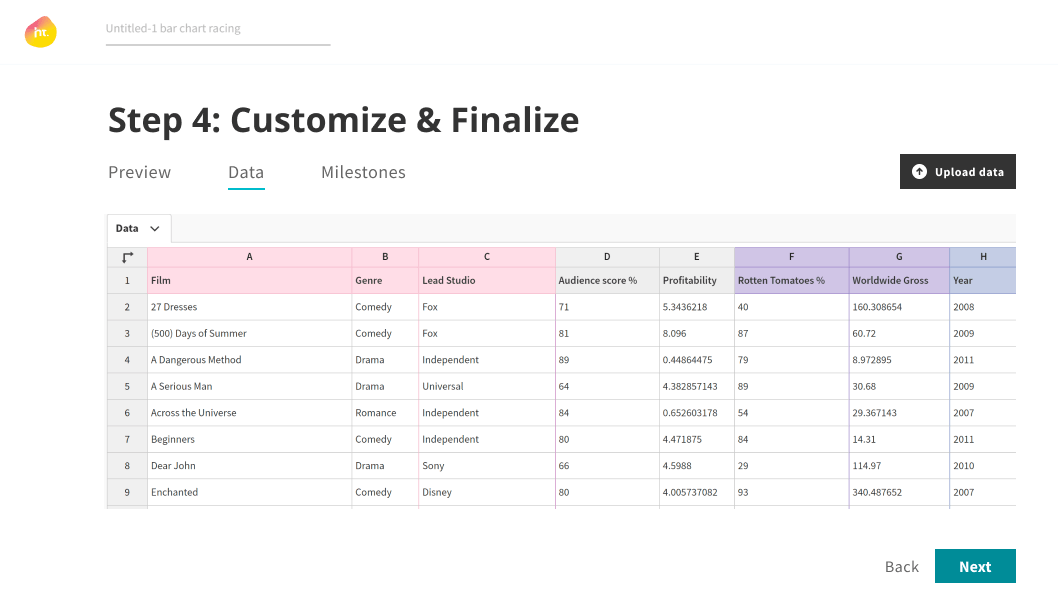Click the profitability value 4.5988
This screenshot has width=1058, height=611.
pos(697,466)
